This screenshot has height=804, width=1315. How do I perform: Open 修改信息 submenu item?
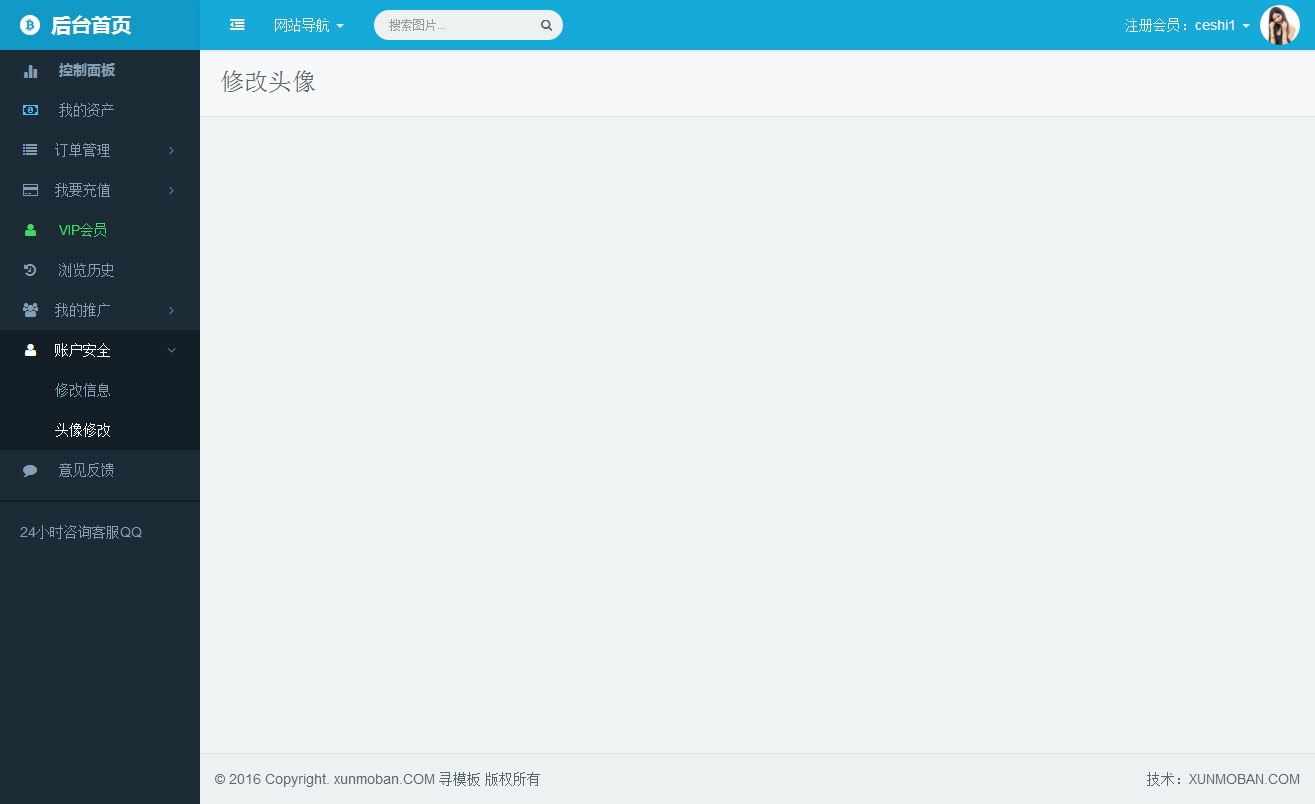coord(82,390)
